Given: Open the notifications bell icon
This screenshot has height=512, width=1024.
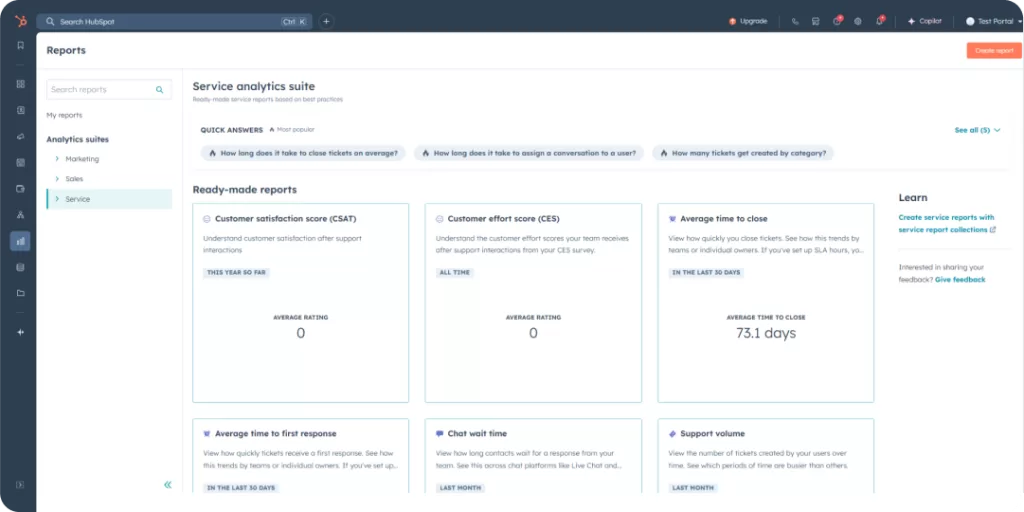Looking at the screenshot, I should pyautogui.click(x=880, y=21).
